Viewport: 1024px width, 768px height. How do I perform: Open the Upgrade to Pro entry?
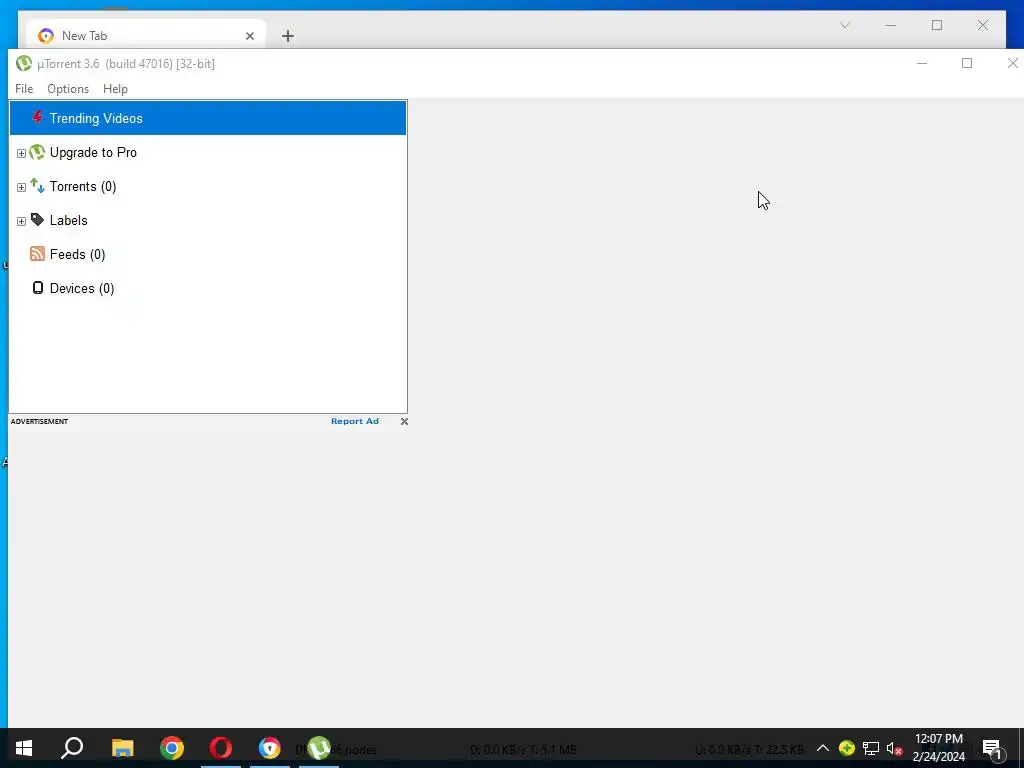tap(93, 152)
